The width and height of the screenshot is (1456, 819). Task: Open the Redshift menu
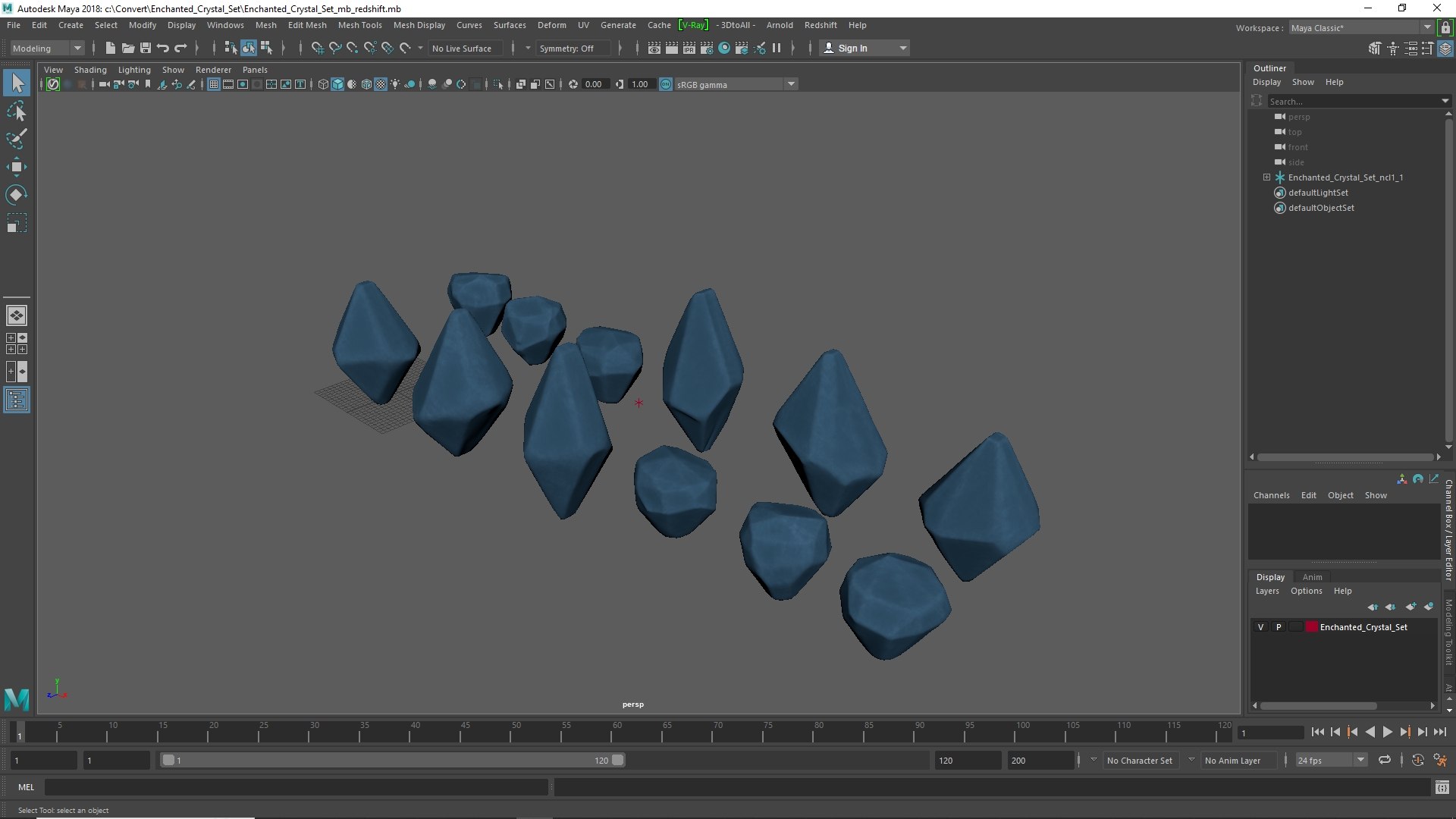point(821,25)
